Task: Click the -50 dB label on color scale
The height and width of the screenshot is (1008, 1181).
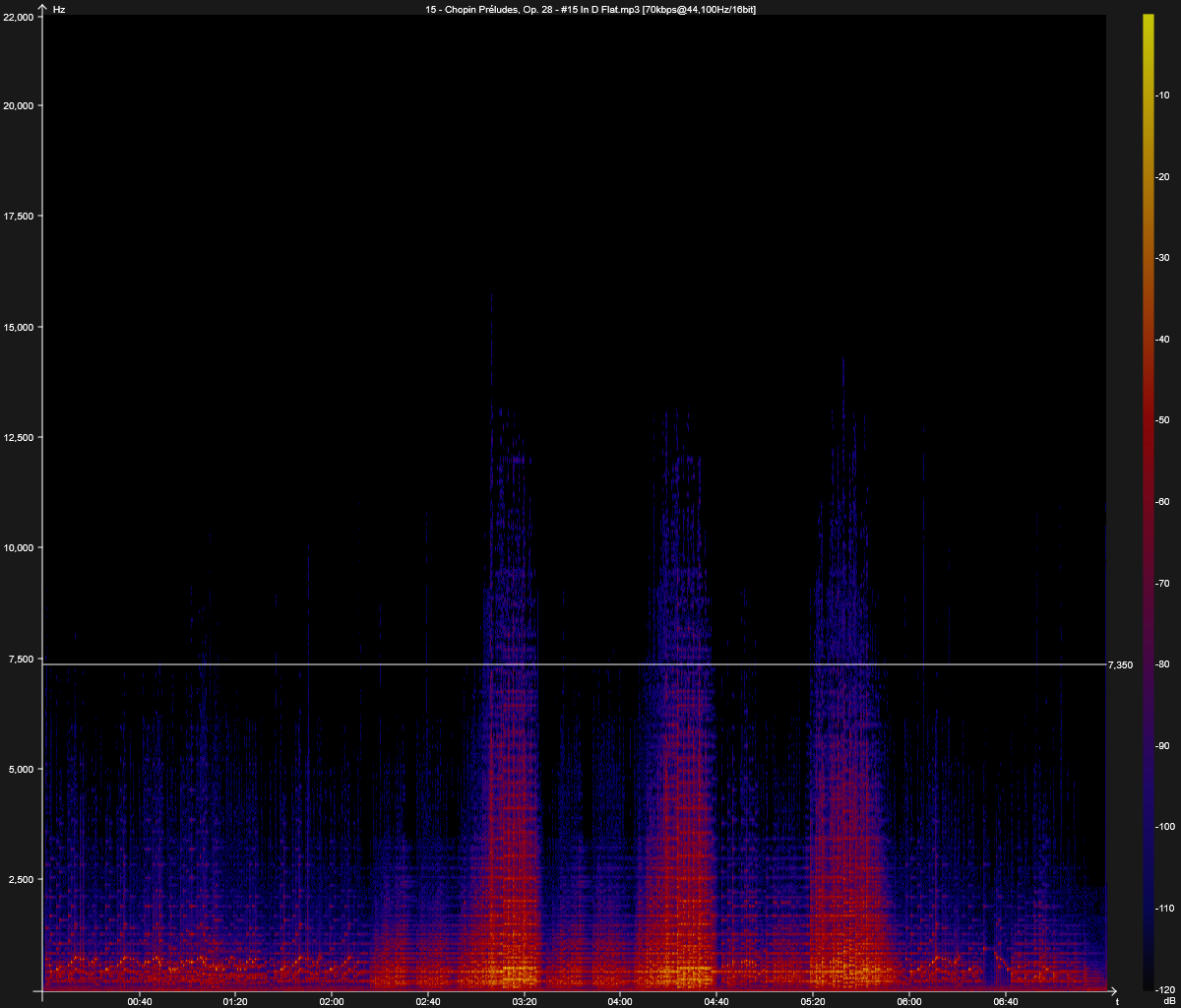Action: (1162, 420)
